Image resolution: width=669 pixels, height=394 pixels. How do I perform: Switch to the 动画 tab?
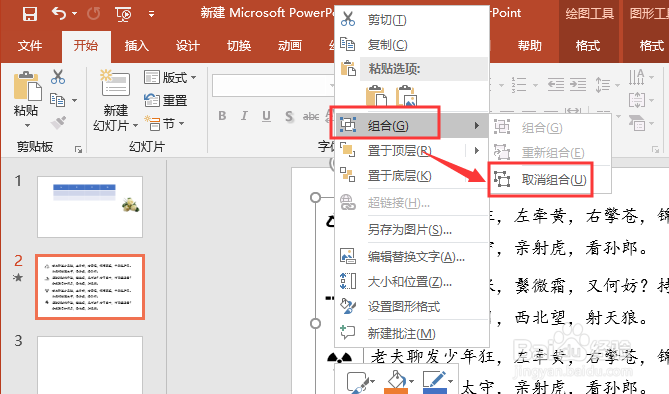click(x=290, y=45)
